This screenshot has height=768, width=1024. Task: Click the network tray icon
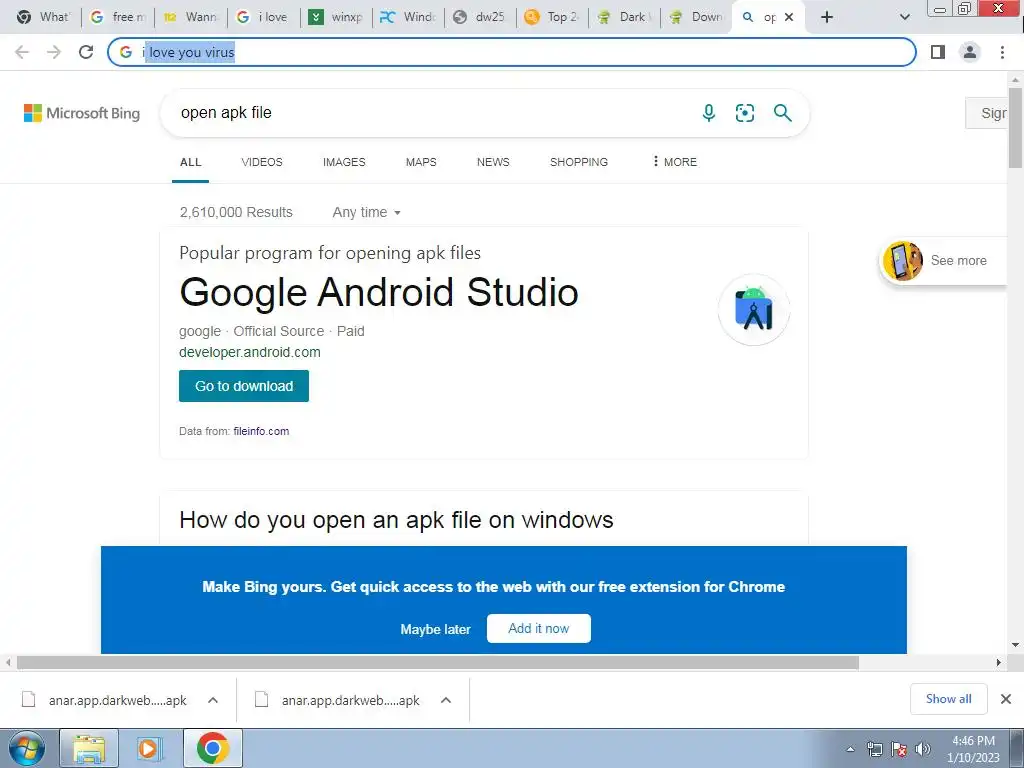tap(875, 749)
